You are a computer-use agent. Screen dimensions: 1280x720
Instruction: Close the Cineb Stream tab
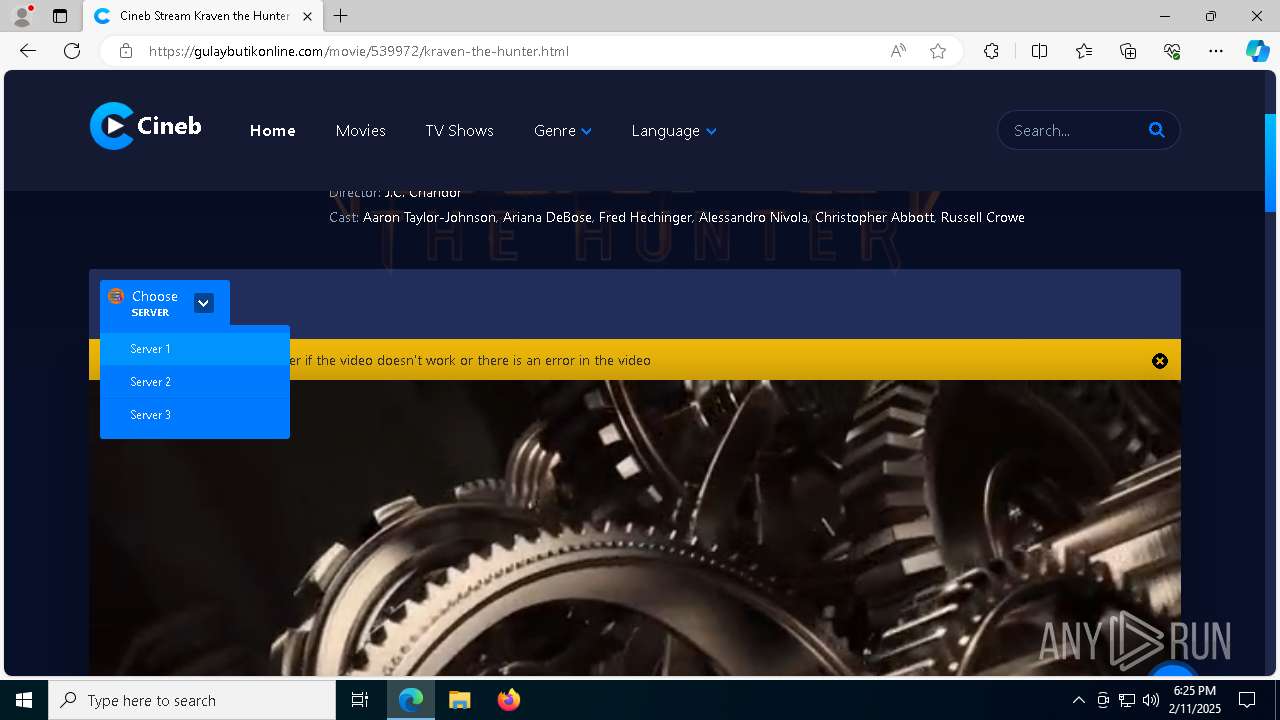pos(308,16)
